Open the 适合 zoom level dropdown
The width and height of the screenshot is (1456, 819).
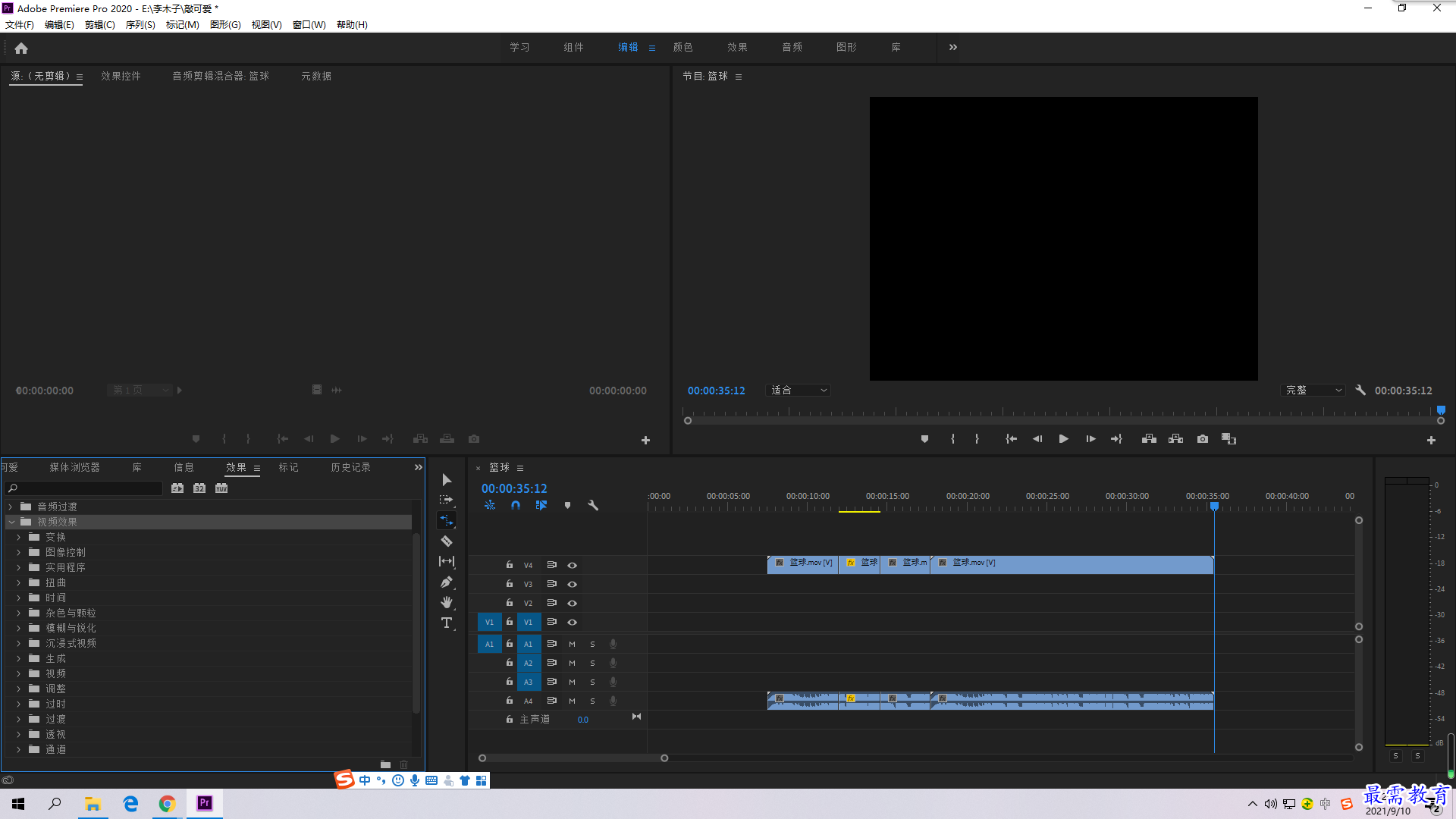pos(799,391)
